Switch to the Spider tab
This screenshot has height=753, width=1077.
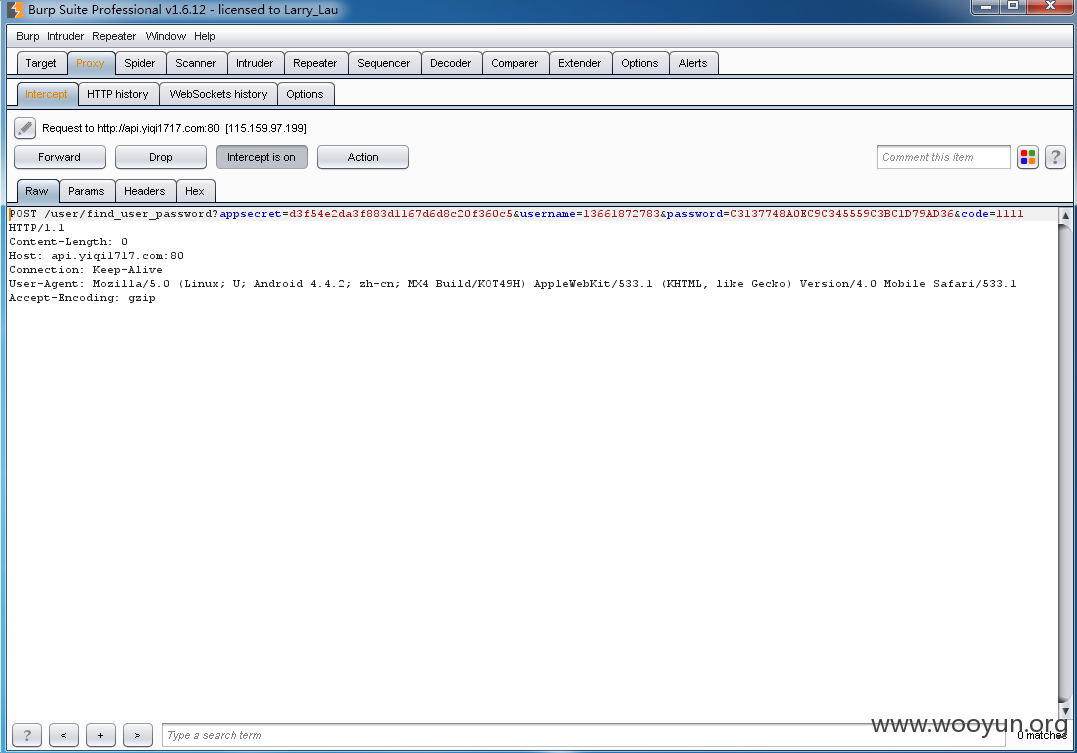pyautogui.click(x=139, y=63)
